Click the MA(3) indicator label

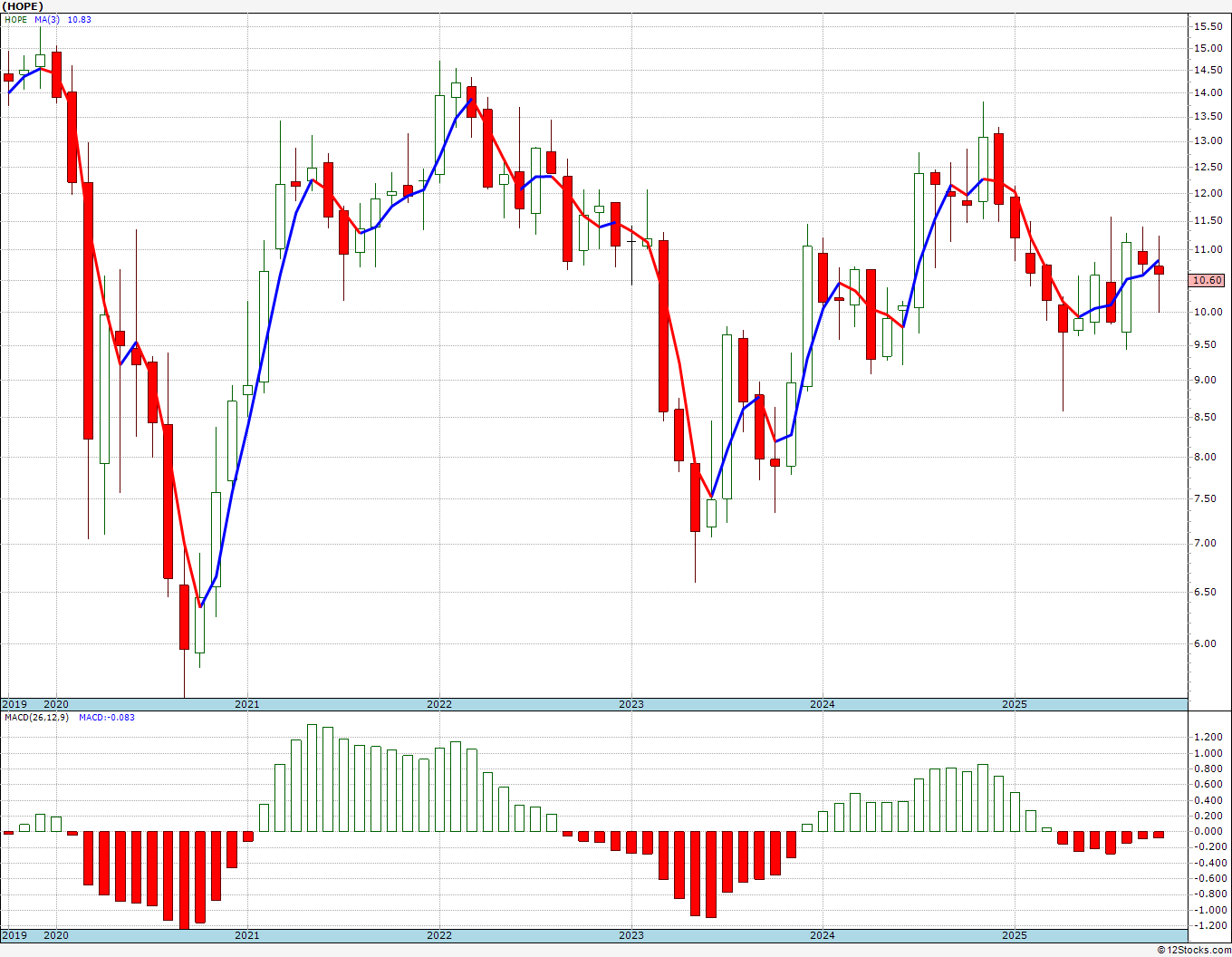[x=47, y=19]
